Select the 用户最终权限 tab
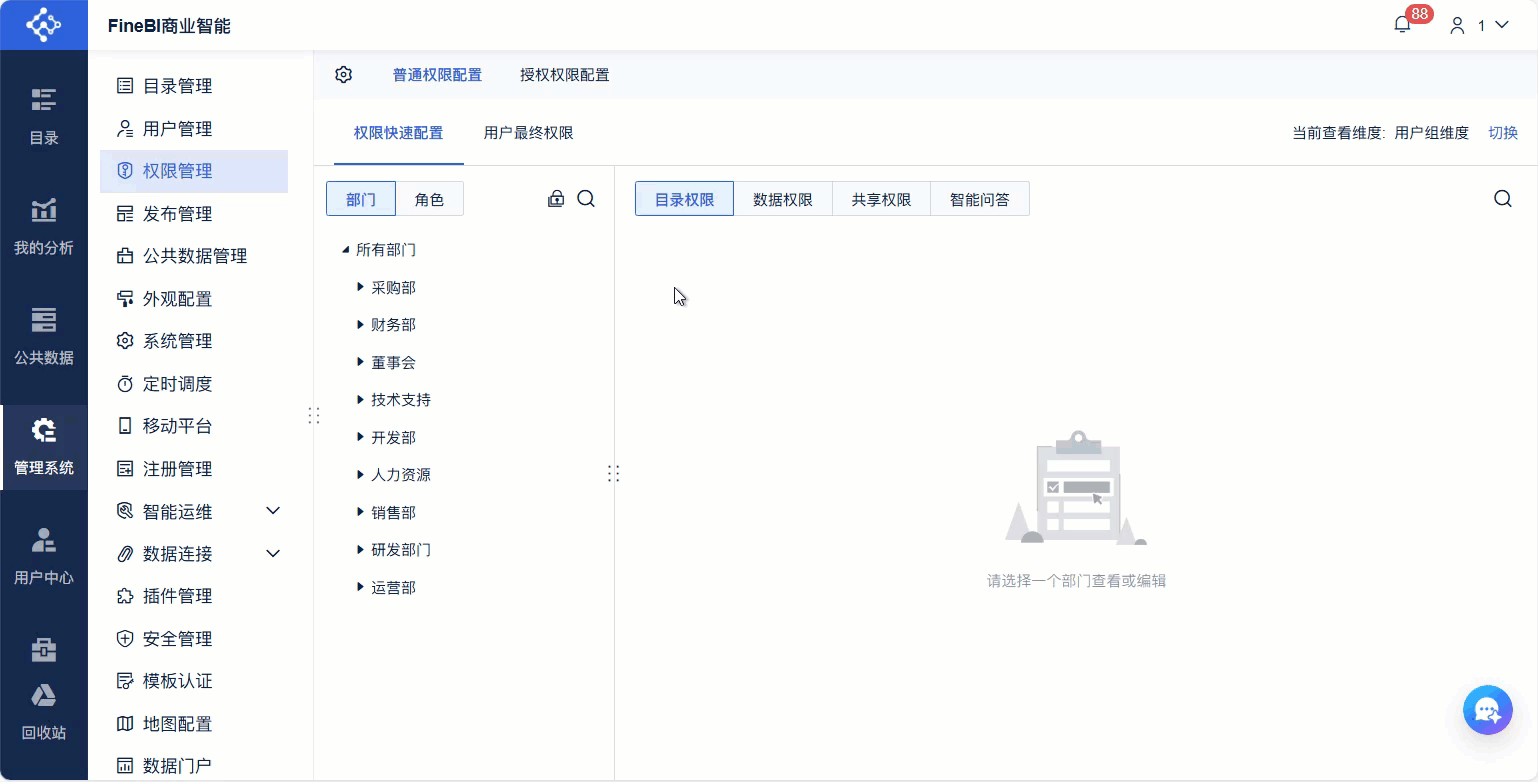Screen dimensions: 1538x782 [529, 133]
